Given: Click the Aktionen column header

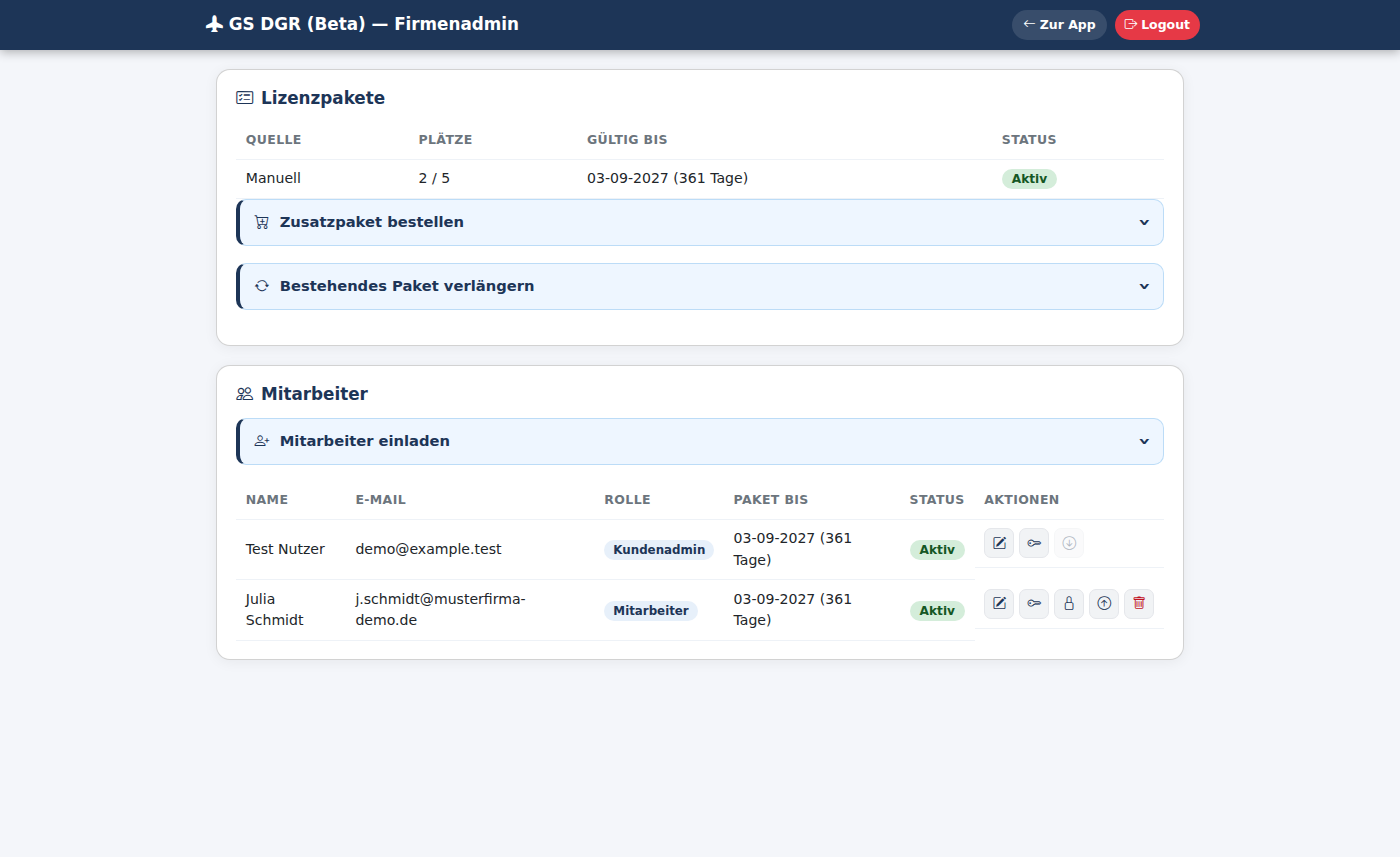Looking at the screenshot, I should coord(1022,500).
